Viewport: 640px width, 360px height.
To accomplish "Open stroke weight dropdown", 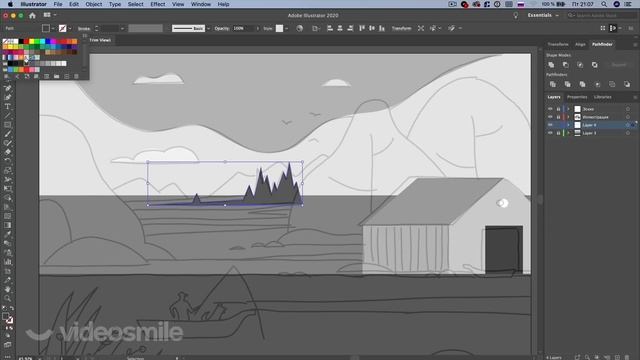I will 122,29.
